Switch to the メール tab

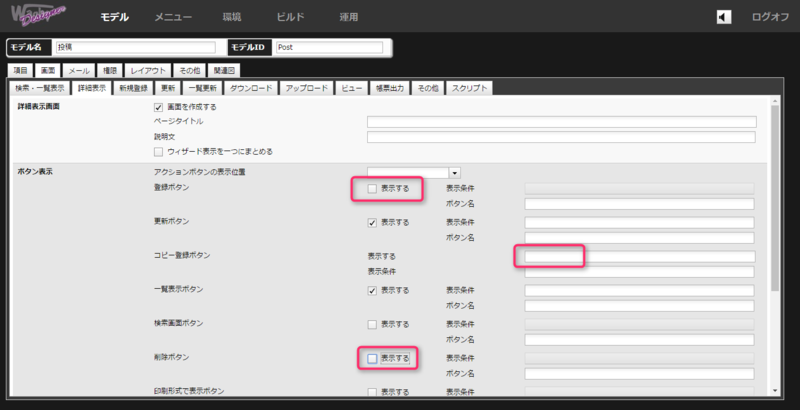(x=79, y=70)
